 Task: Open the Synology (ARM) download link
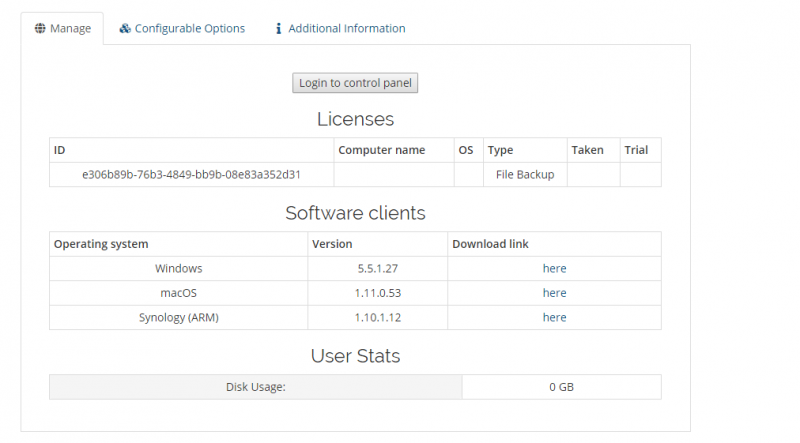point(555,317)
